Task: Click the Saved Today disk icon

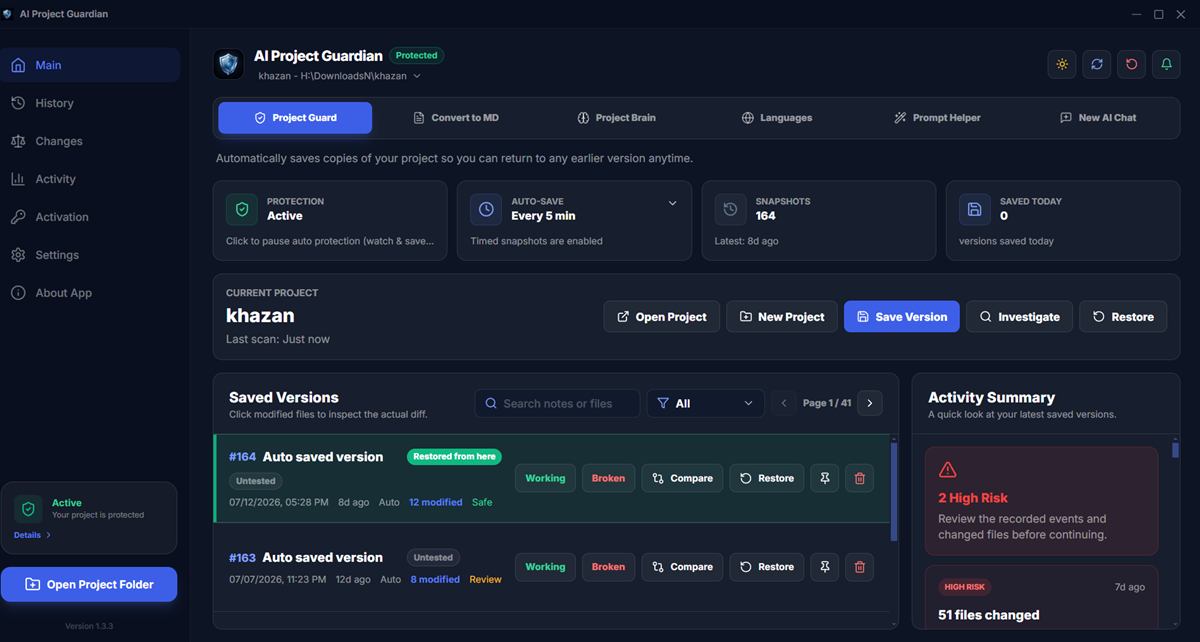Action: tap(975, 209)
